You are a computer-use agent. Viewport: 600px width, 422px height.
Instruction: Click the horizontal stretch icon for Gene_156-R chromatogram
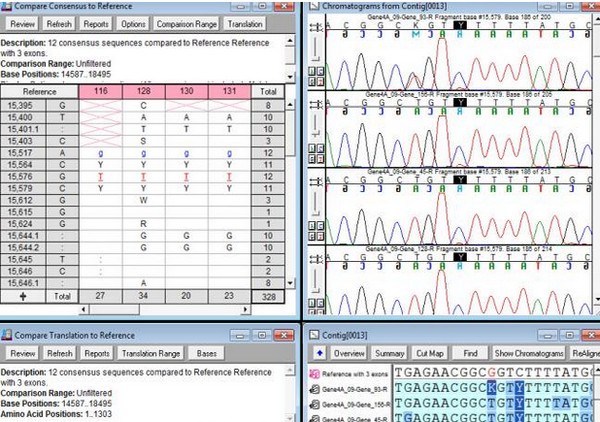[316, 104]
